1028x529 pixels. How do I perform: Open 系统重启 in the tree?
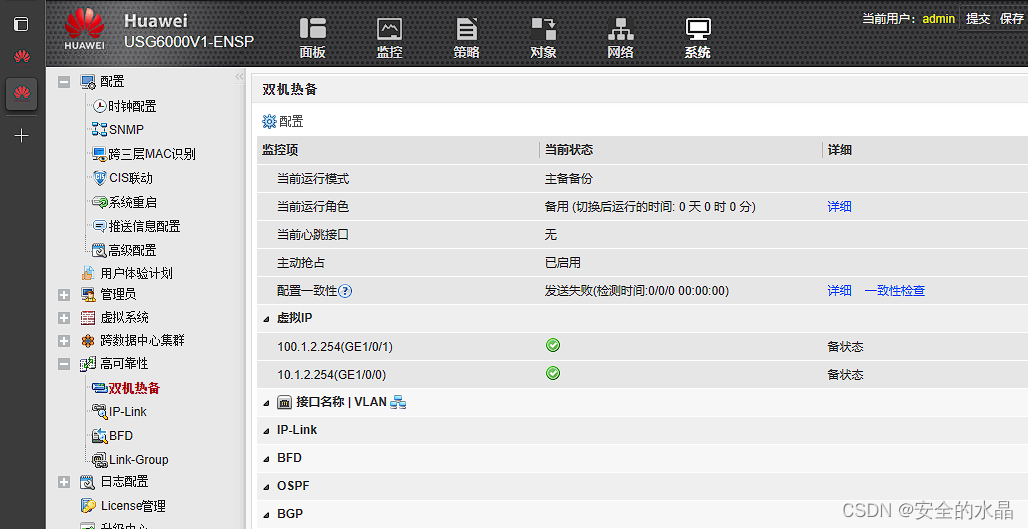pyautogui.click(x=132, y=203)
